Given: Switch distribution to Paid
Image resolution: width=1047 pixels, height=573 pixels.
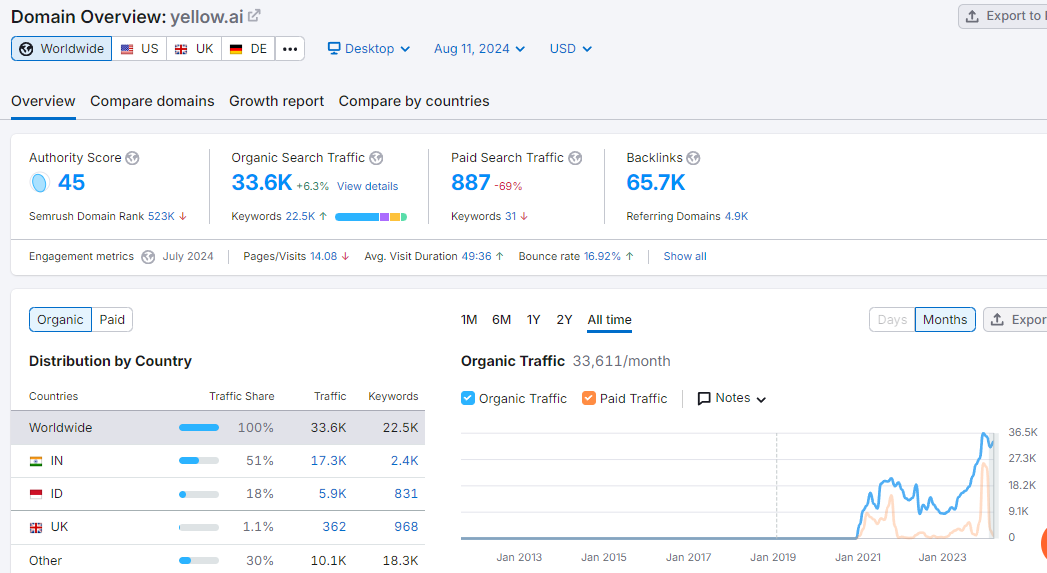Looking at the screenshot, I should 112,319.
